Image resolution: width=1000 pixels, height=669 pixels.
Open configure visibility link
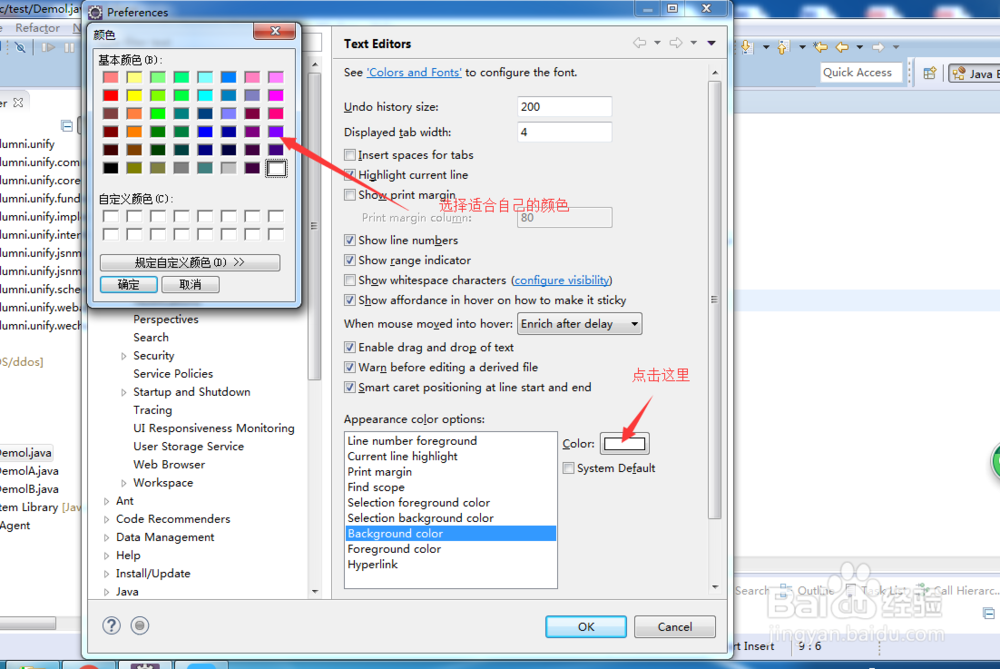pyautogui.click(x=561, y=280)
